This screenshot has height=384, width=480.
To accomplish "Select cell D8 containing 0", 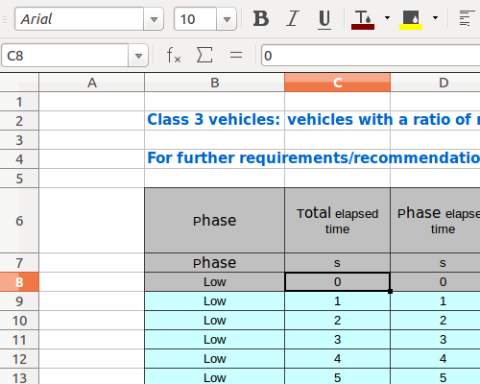I will click(435, 282).
